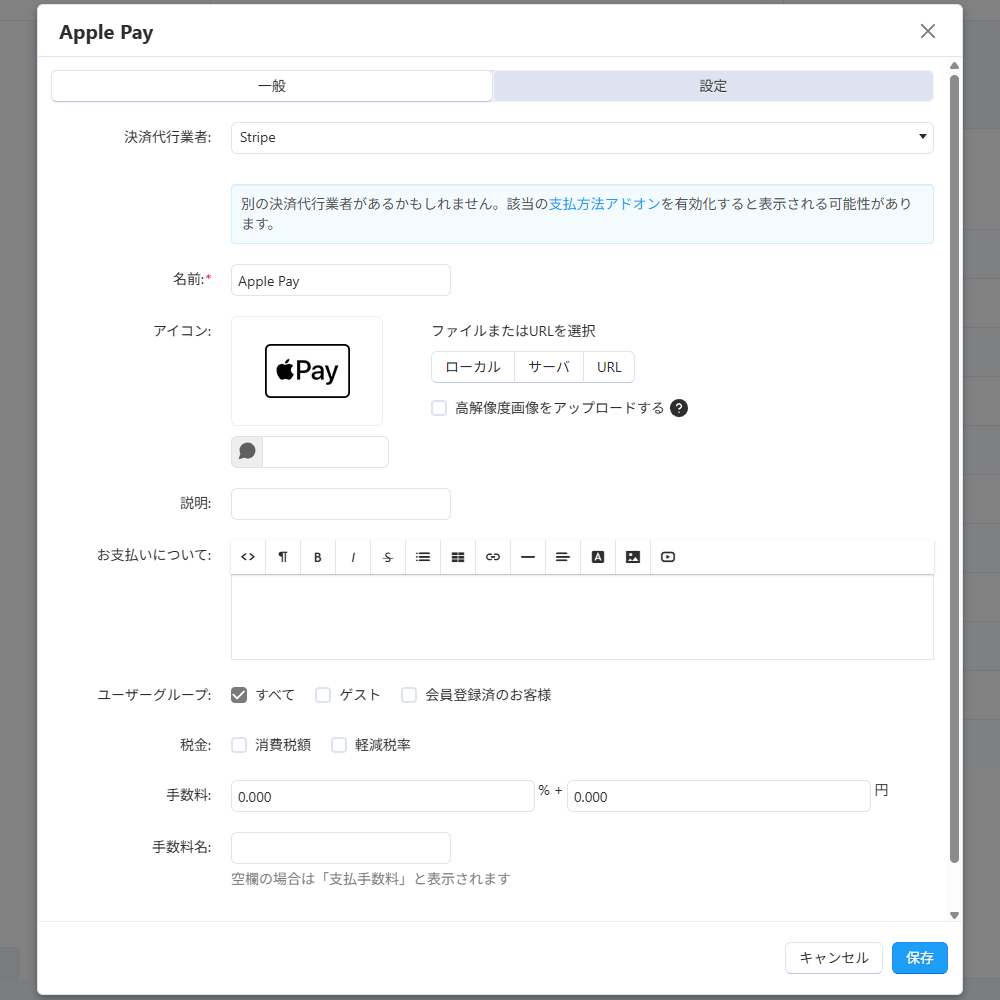
Task: Click the 手数料名 input field
Action: tap(341, 848)
